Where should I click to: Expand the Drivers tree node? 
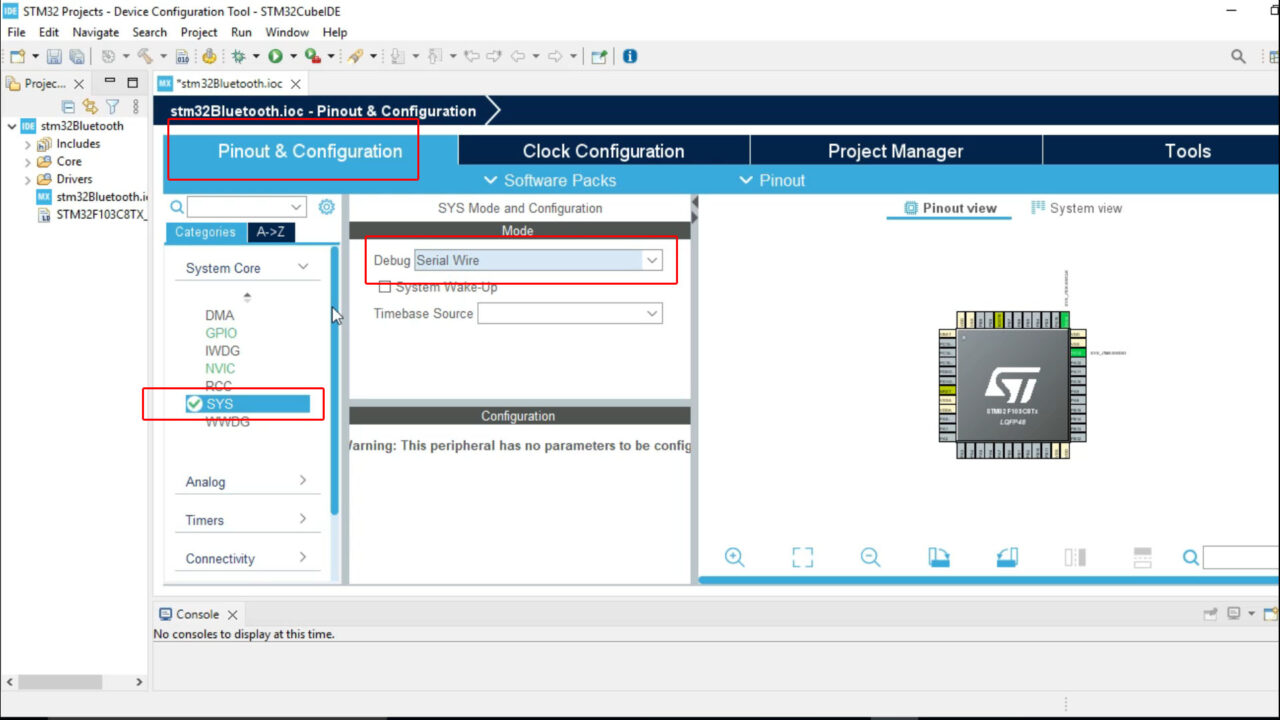[x=28, y=179]
